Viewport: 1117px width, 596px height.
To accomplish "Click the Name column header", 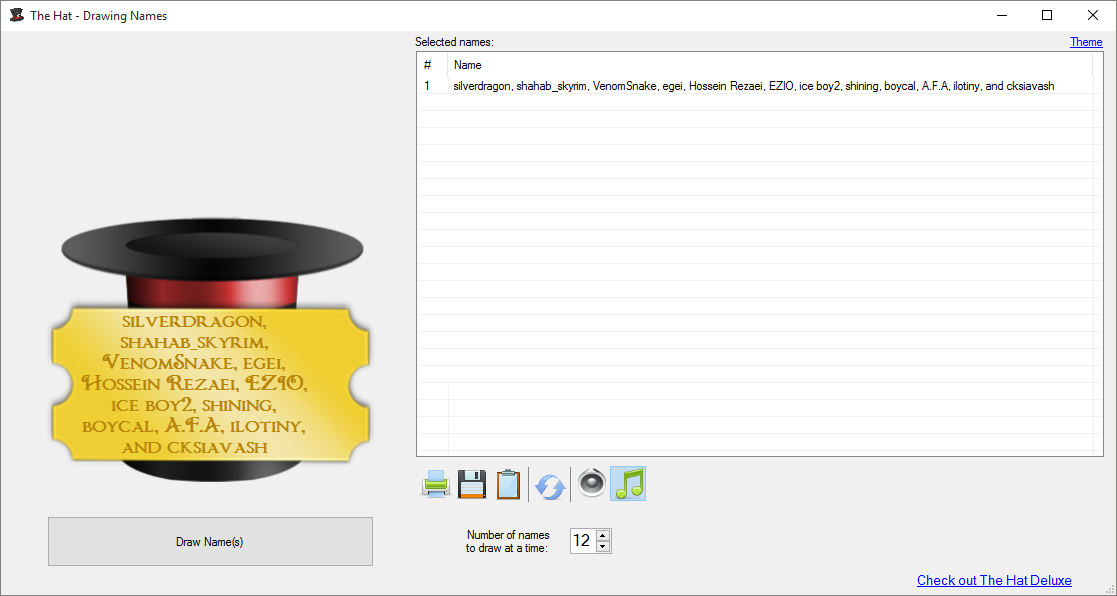I will point(468,65).
